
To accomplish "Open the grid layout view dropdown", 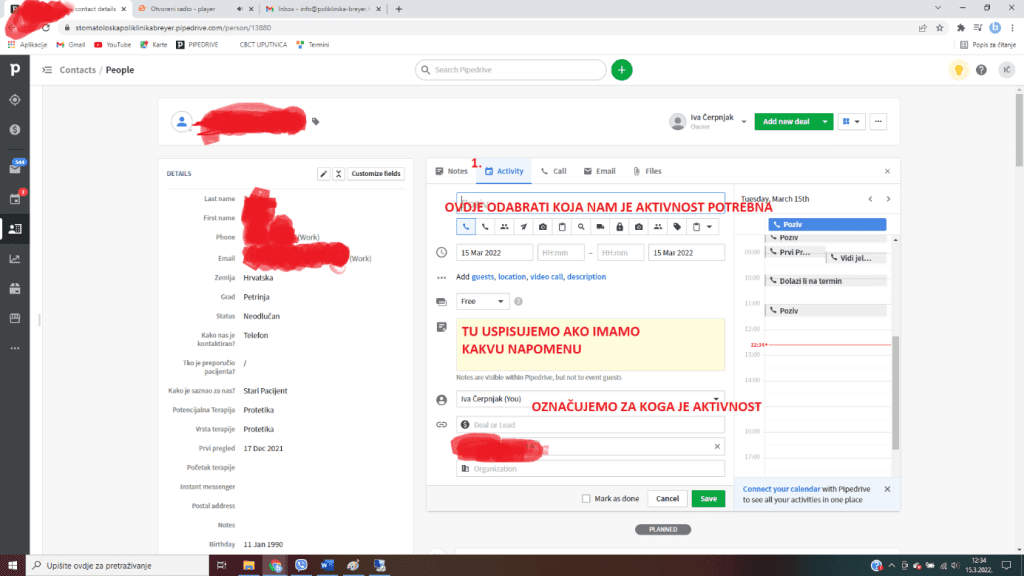I will coord(852,121).
